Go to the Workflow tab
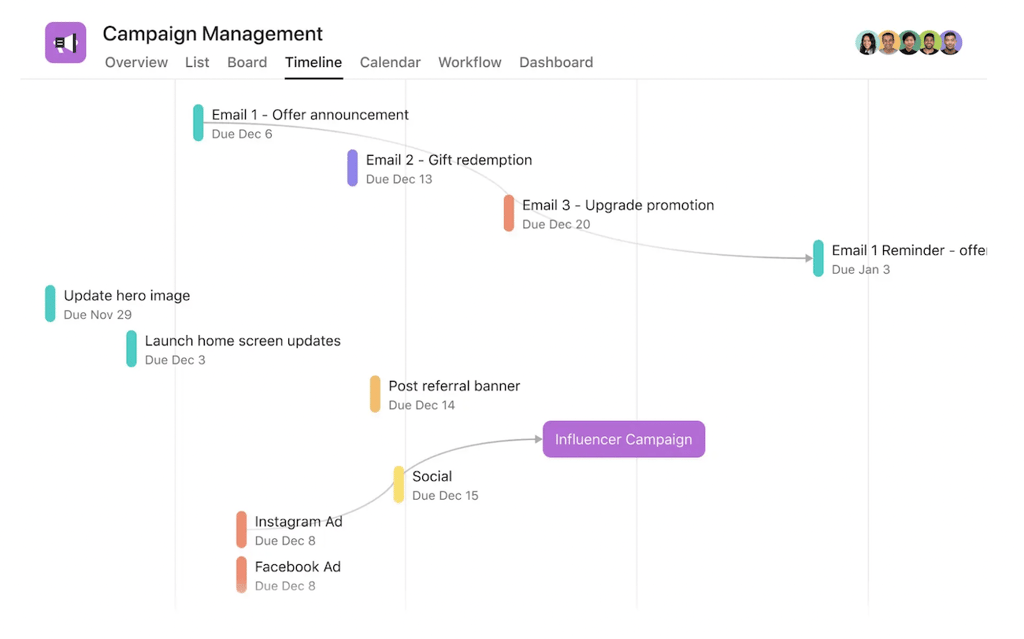 [x=470, y=62]
